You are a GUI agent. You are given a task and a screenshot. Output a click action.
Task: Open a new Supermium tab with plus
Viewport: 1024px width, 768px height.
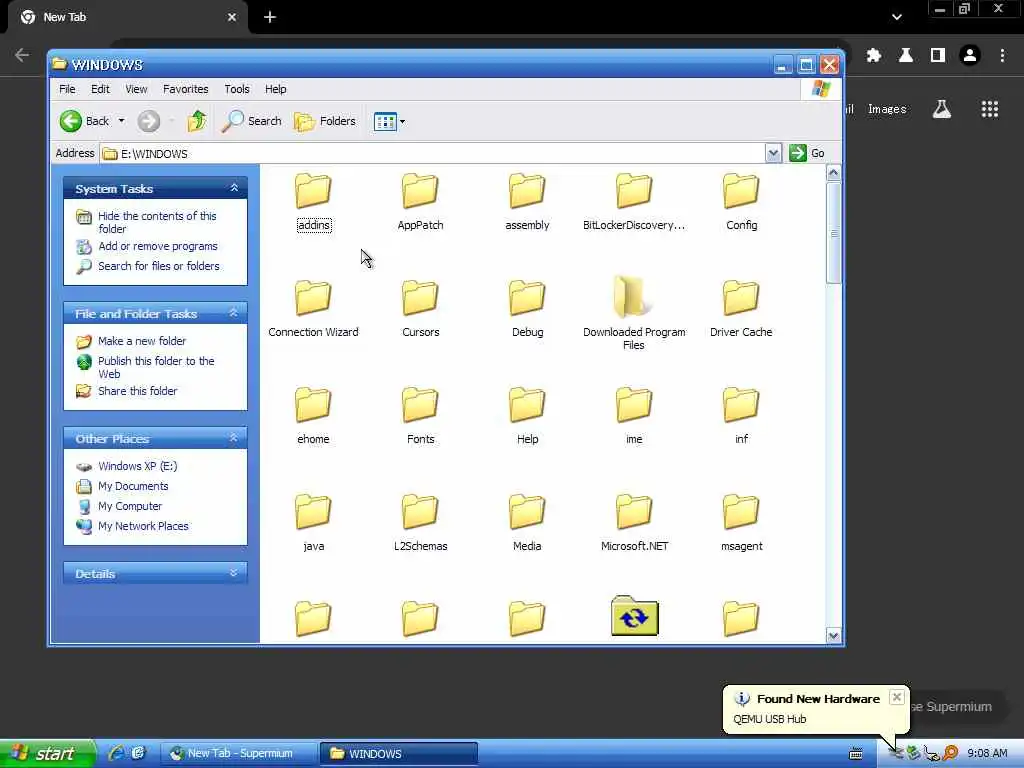[x=270, y=17]
